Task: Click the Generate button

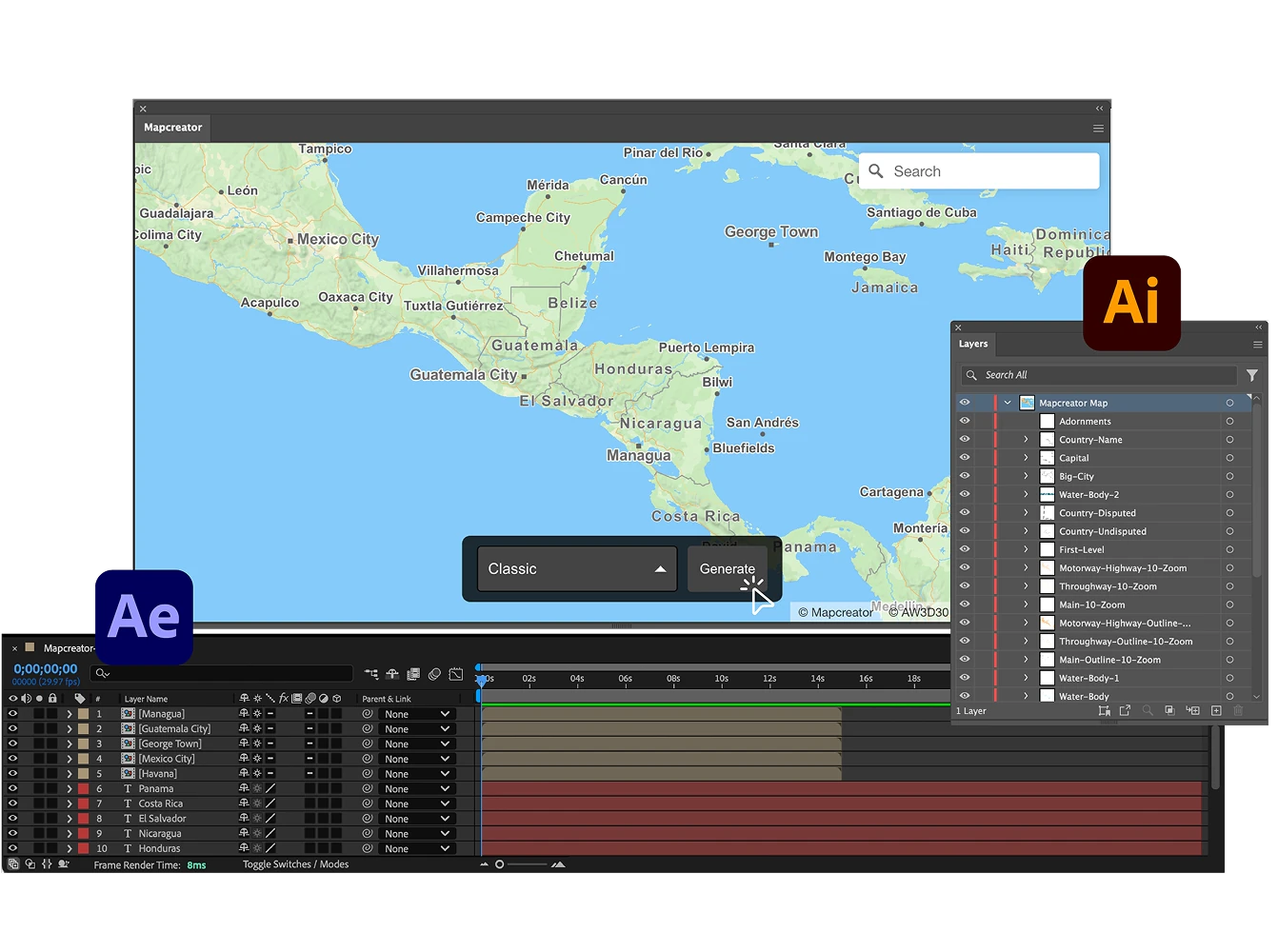Action: coord(728,569)
